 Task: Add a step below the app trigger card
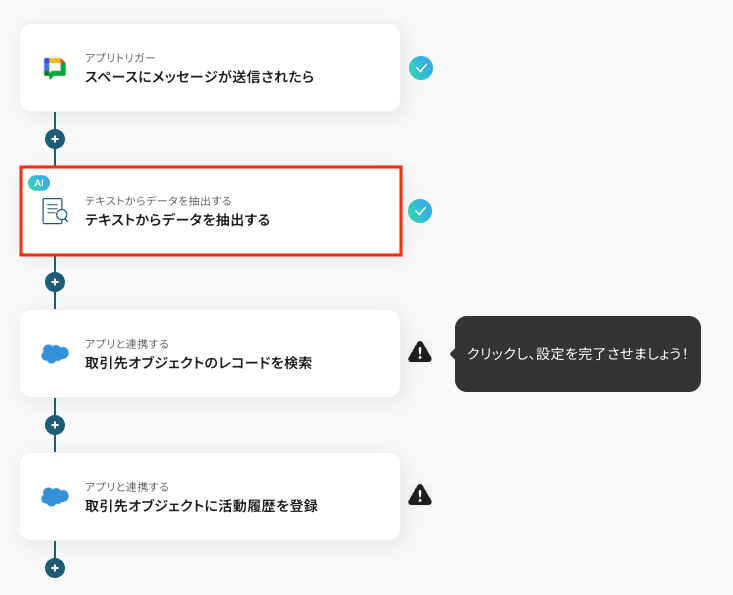[55, 139]
